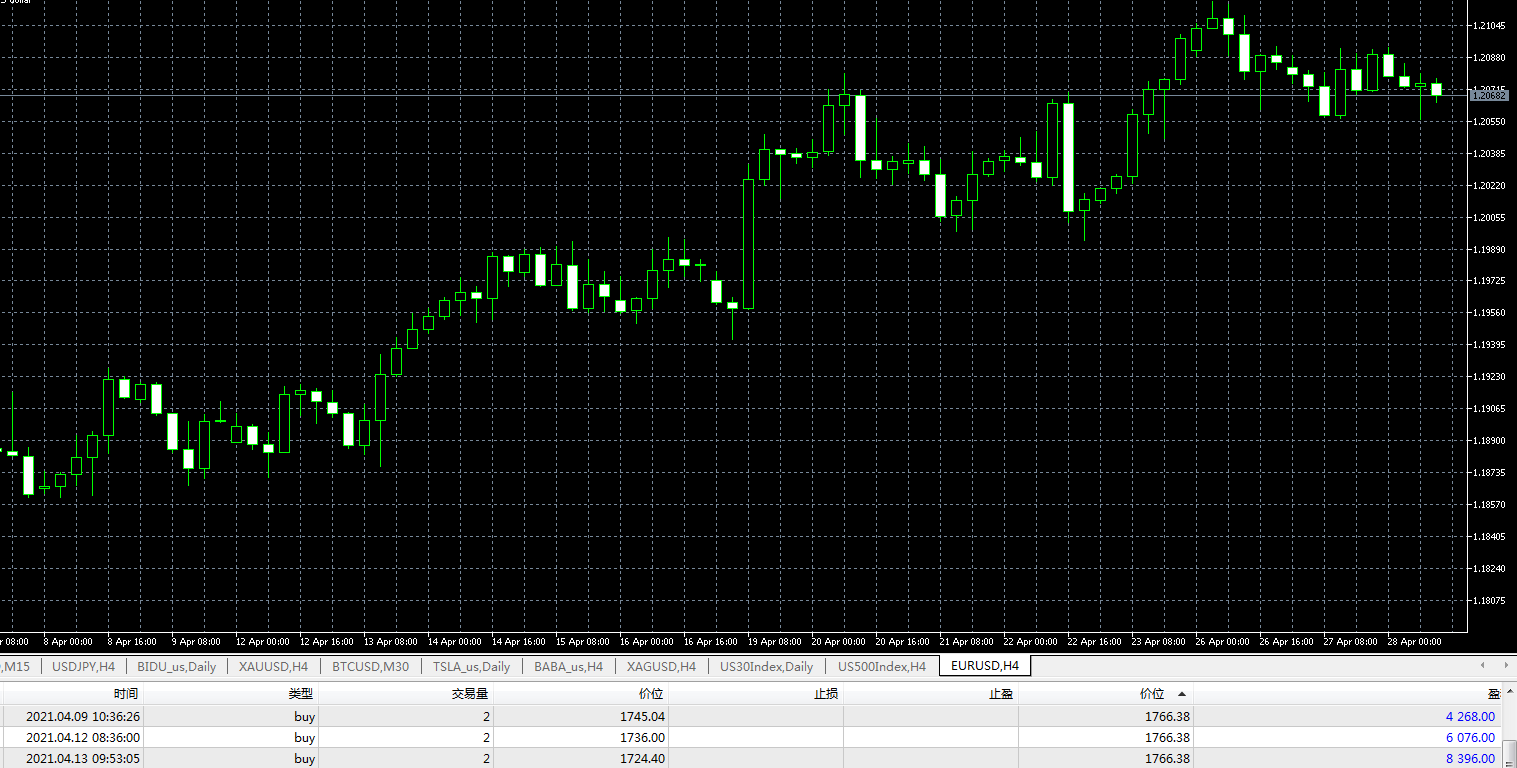Click the 1.19230 price scale label

pos(1490,377)
